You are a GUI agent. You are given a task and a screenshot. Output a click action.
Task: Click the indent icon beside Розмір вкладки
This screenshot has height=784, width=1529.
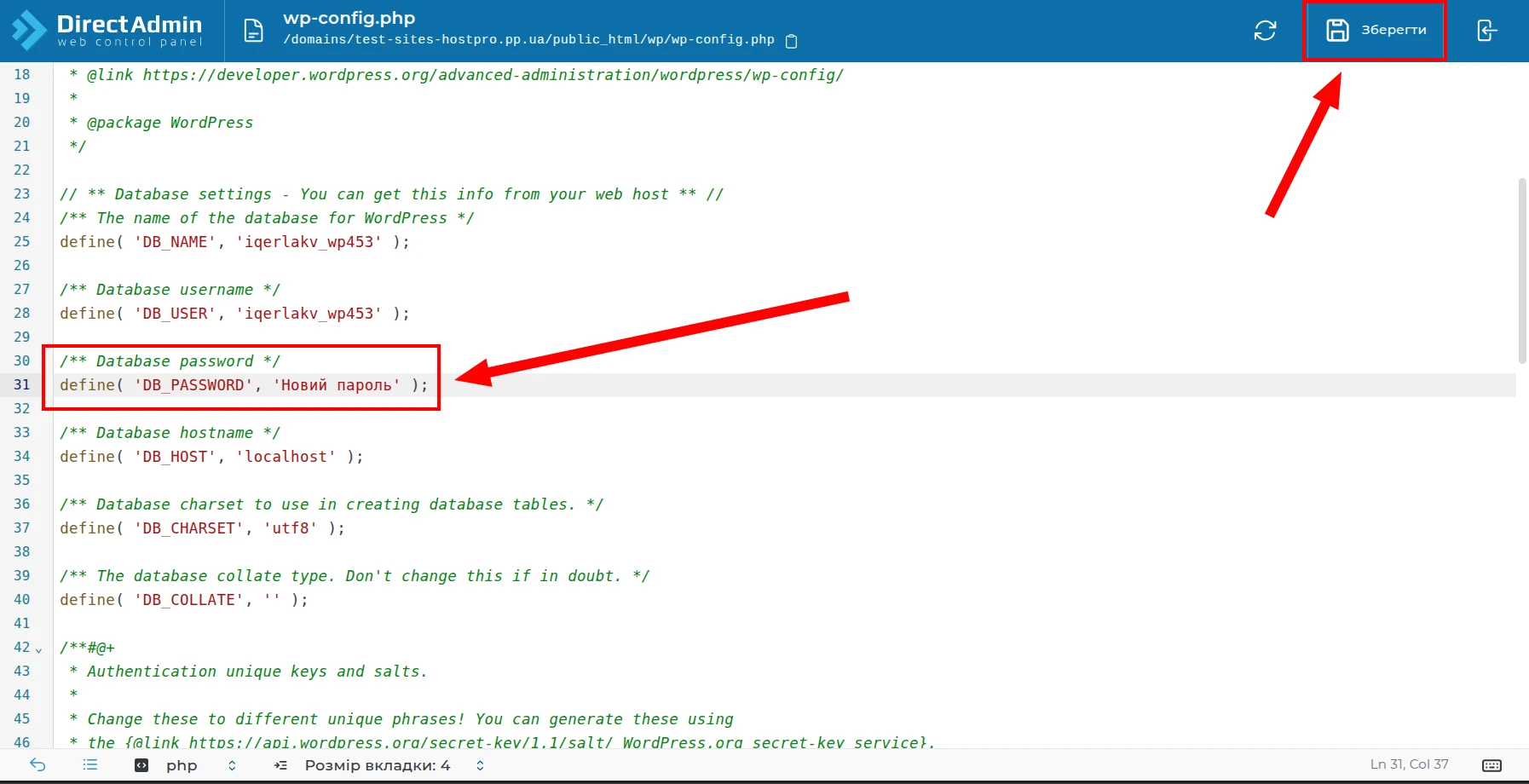280,765
